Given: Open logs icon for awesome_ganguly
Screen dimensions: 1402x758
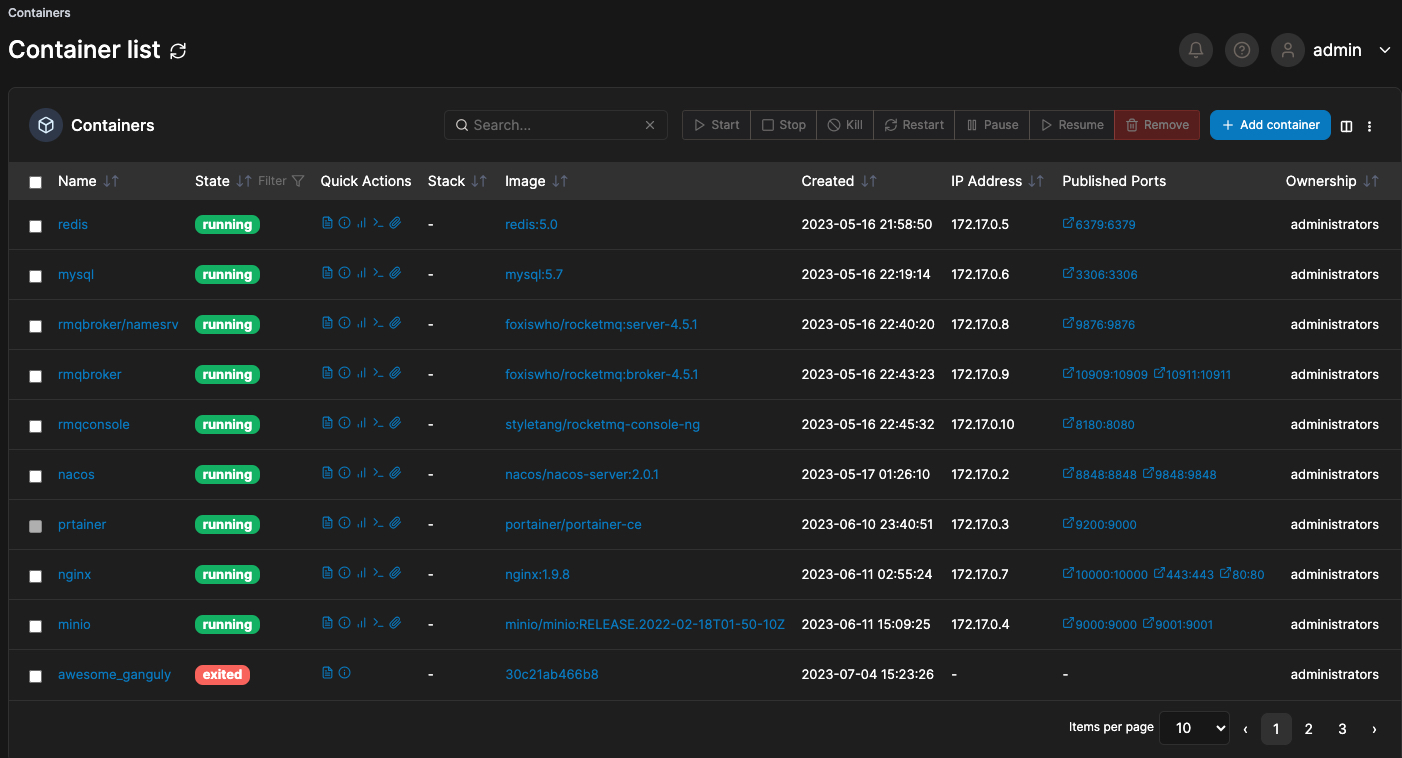Looking at the screenshot, I should (327, 673).
